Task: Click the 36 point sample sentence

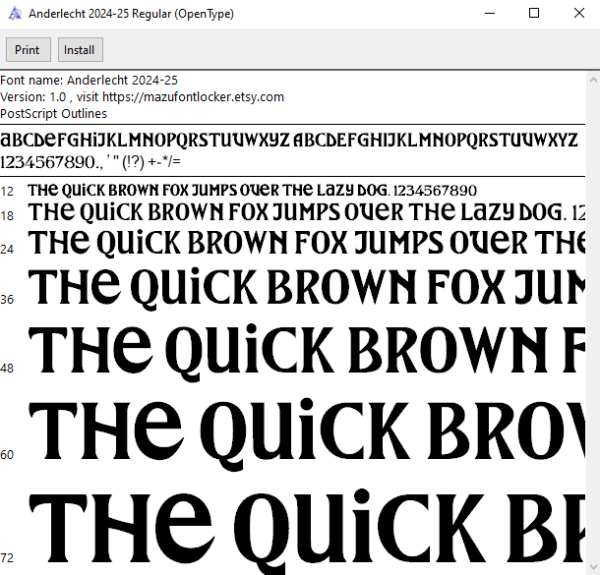Action: click(x=307, y=289)
